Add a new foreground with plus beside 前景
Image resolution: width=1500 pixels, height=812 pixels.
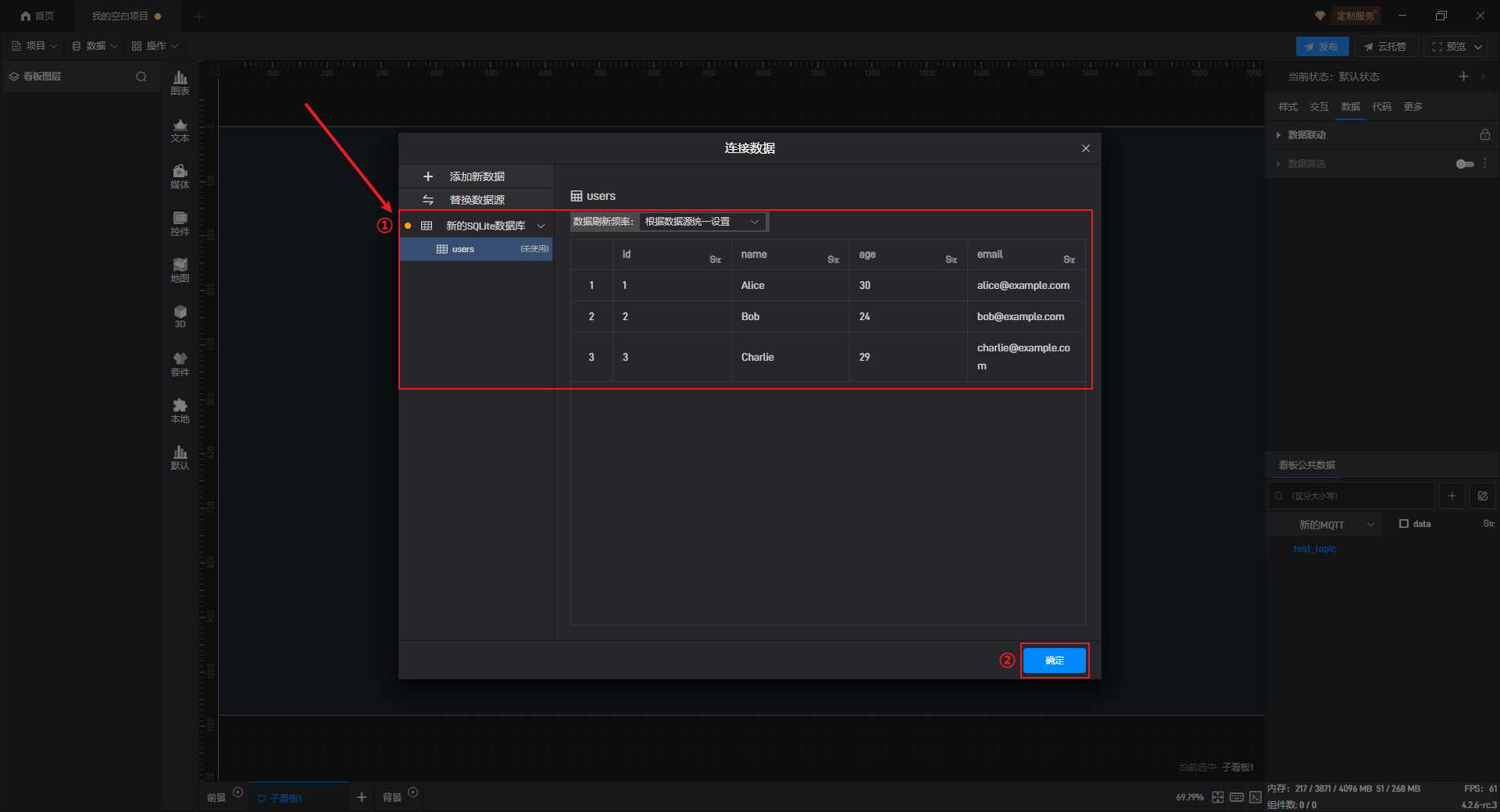[x=238, y=792]
